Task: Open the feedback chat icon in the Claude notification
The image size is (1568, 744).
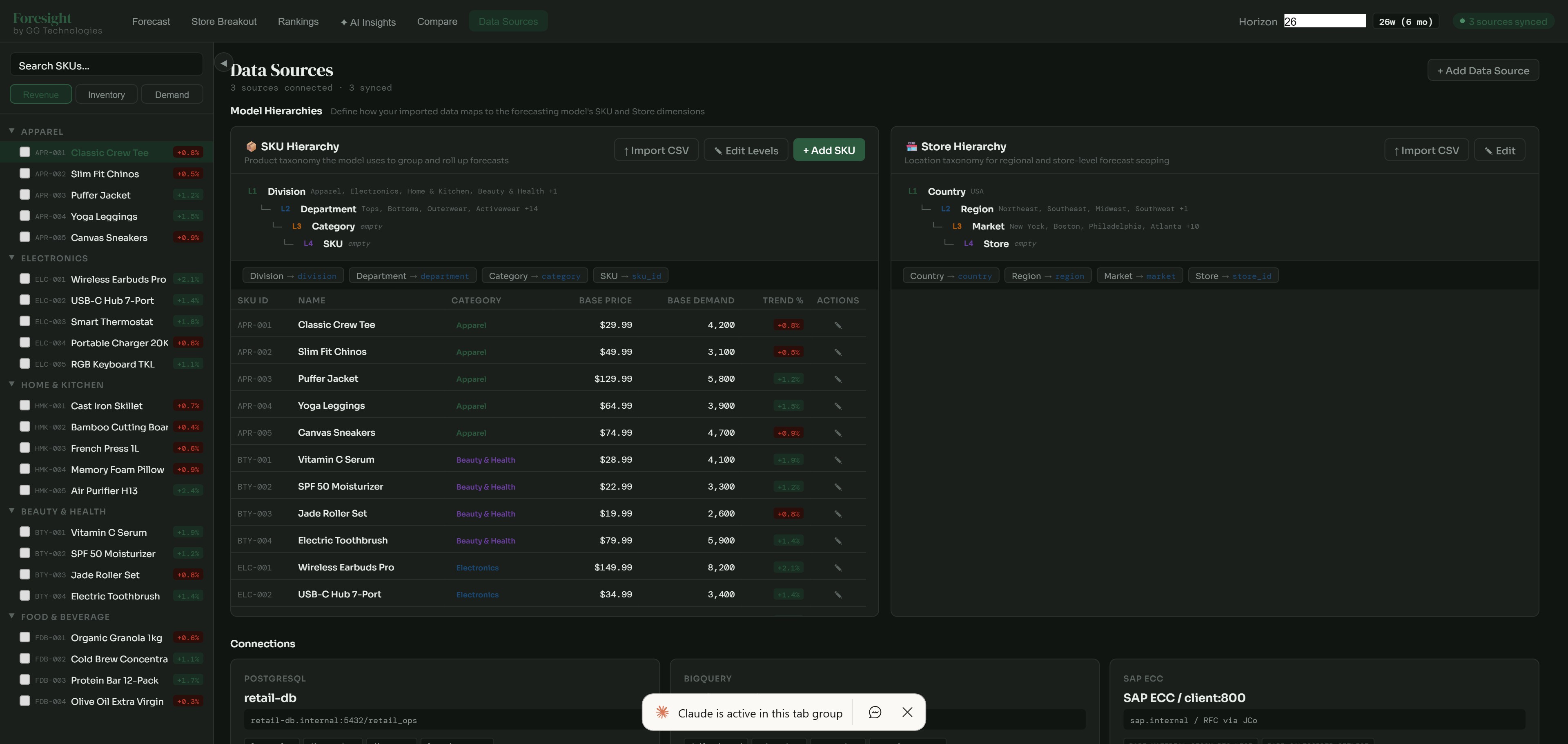Action: (875, 712)
